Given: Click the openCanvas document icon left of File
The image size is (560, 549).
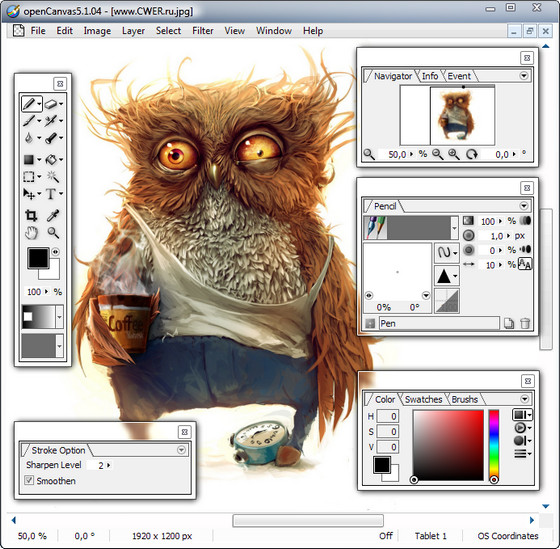Looking at the screenshot, I should (19, 31).
